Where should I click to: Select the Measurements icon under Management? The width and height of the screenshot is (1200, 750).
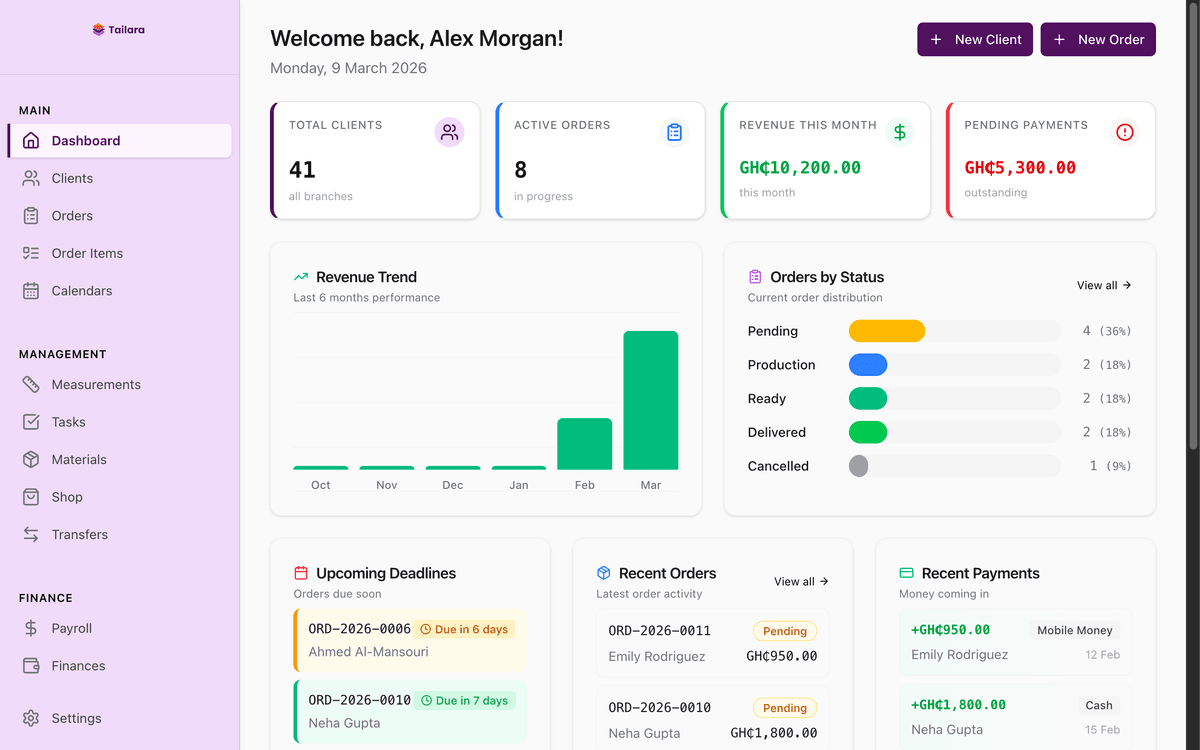(33, 384)
